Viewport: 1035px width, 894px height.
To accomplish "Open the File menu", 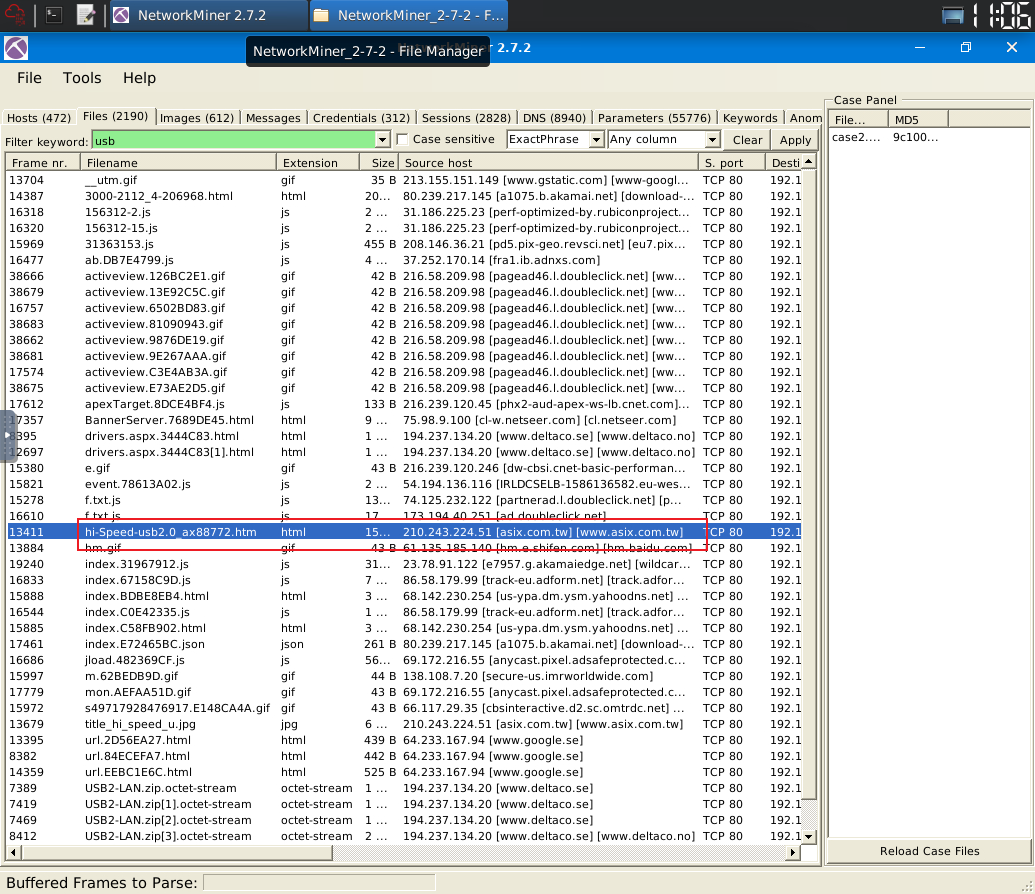I will (x=29, y=78).
